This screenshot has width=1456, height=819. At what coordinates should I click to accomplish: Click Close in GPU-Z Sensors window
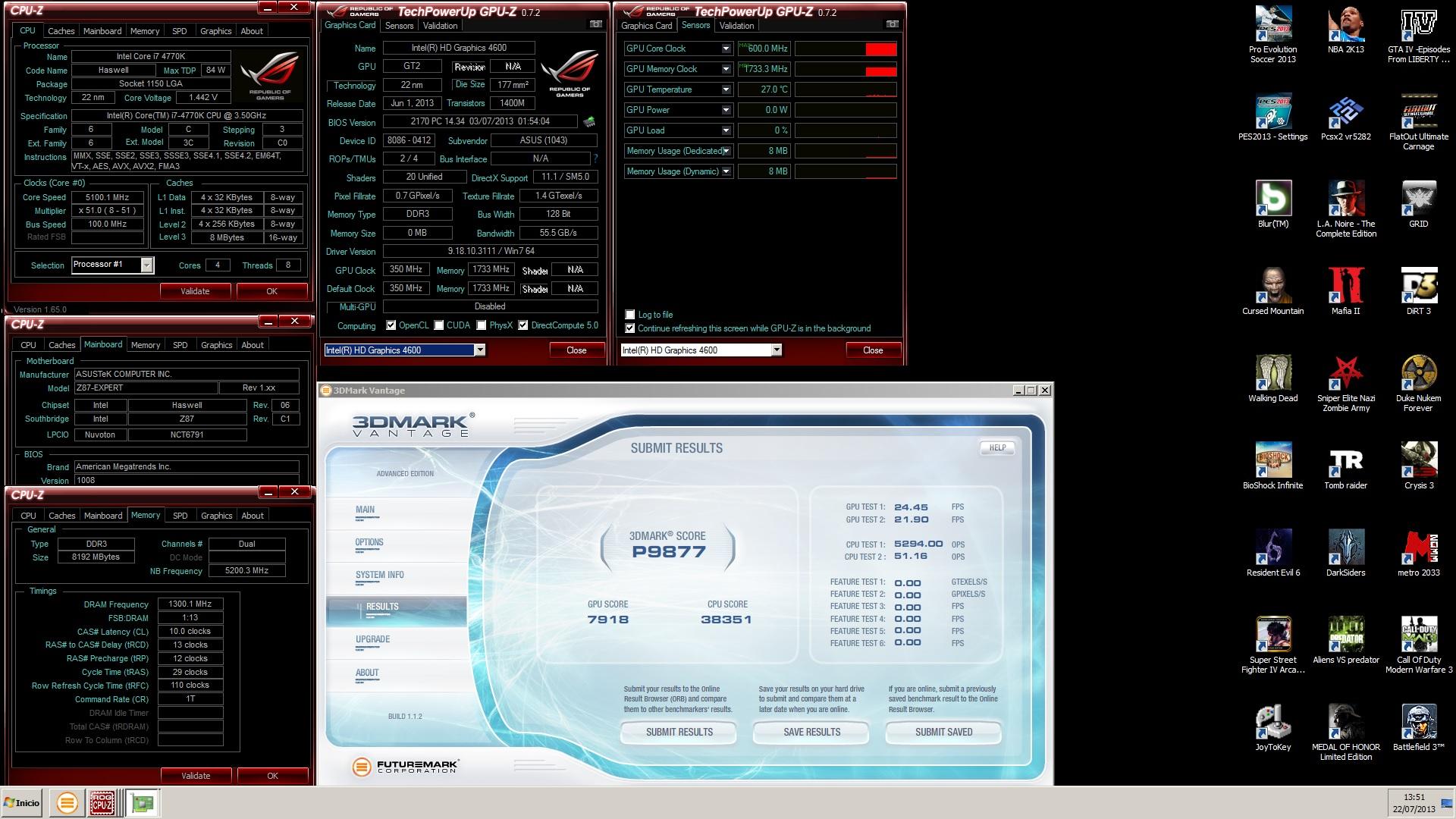pyautogui.click(x=873, y=350)
